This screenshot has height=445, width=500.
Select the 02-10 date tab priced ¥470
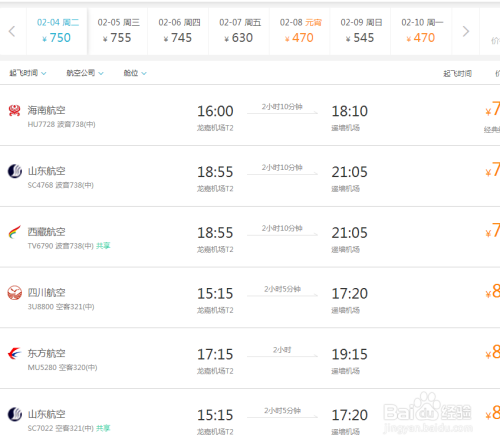click(421, 31)
